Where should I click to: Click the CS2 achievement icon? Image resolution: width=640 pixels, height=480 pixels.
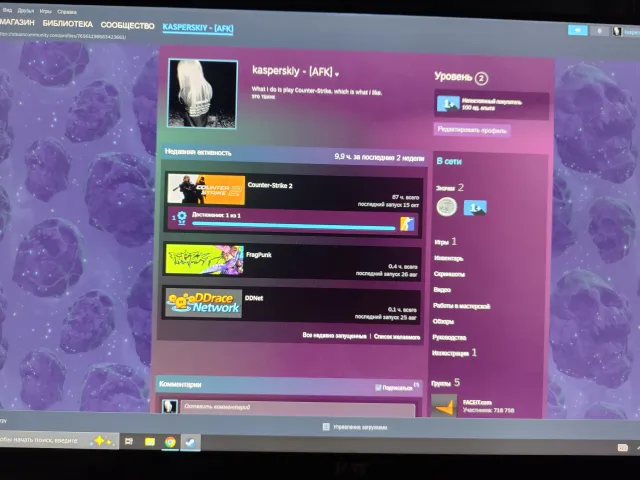407,224
